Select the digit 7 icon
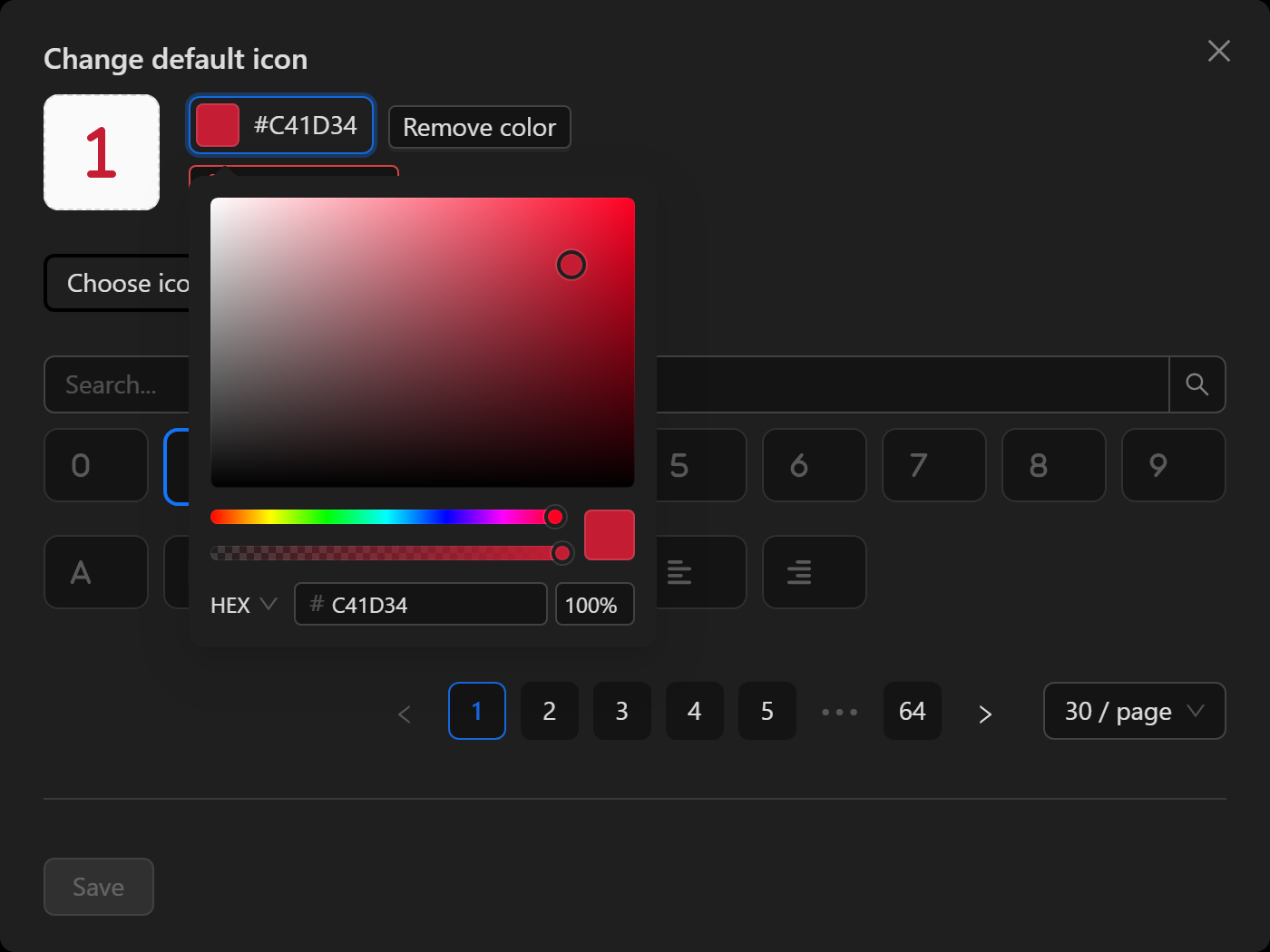This screenshot has width=1270, height=952. click(934, 465)
